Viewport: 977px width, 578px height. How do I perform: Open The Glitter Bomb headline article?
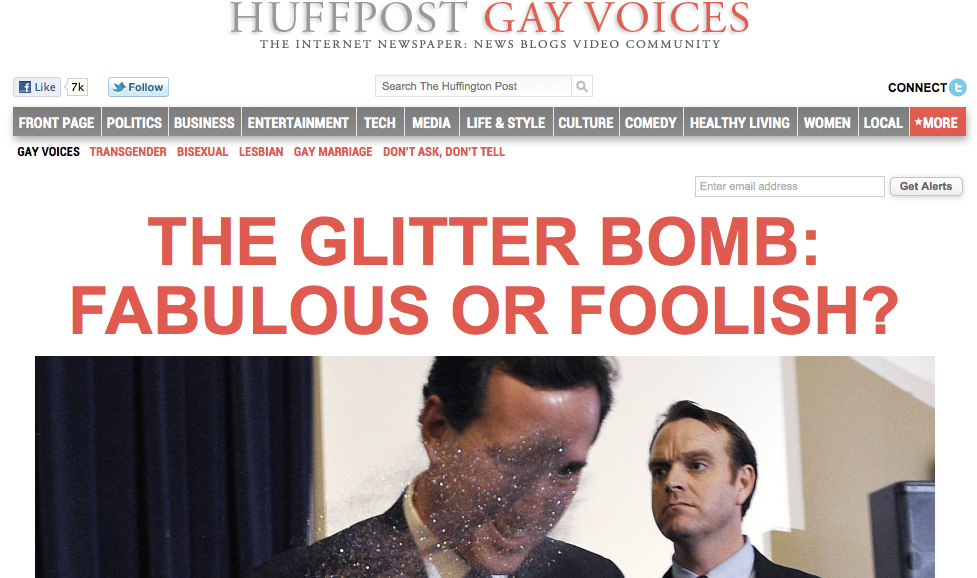pyautogui.click(x=484, y=275)
